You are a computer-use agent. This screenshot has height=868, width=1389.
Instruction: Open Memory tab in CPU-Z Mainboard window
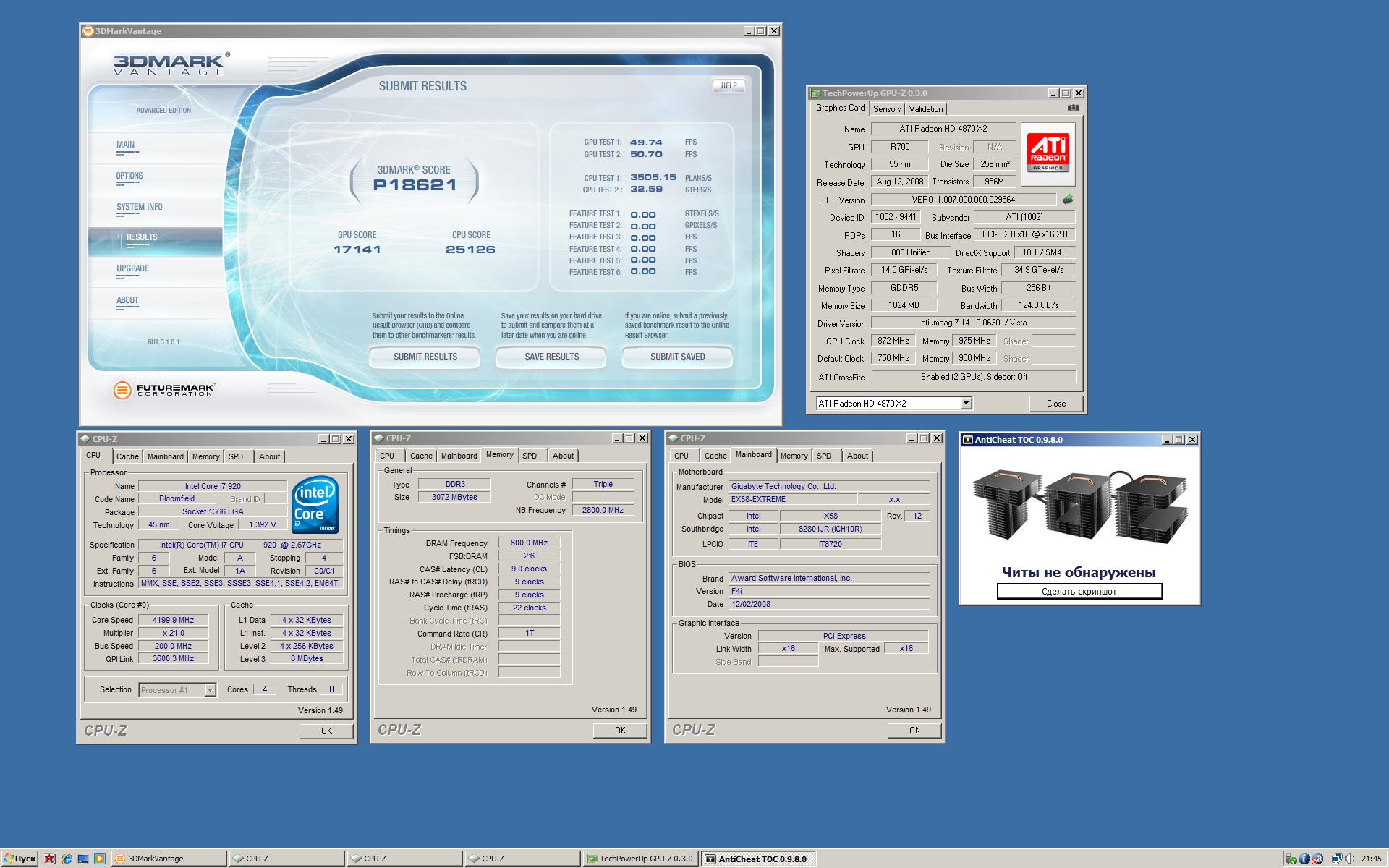click(x=794, y=456)
